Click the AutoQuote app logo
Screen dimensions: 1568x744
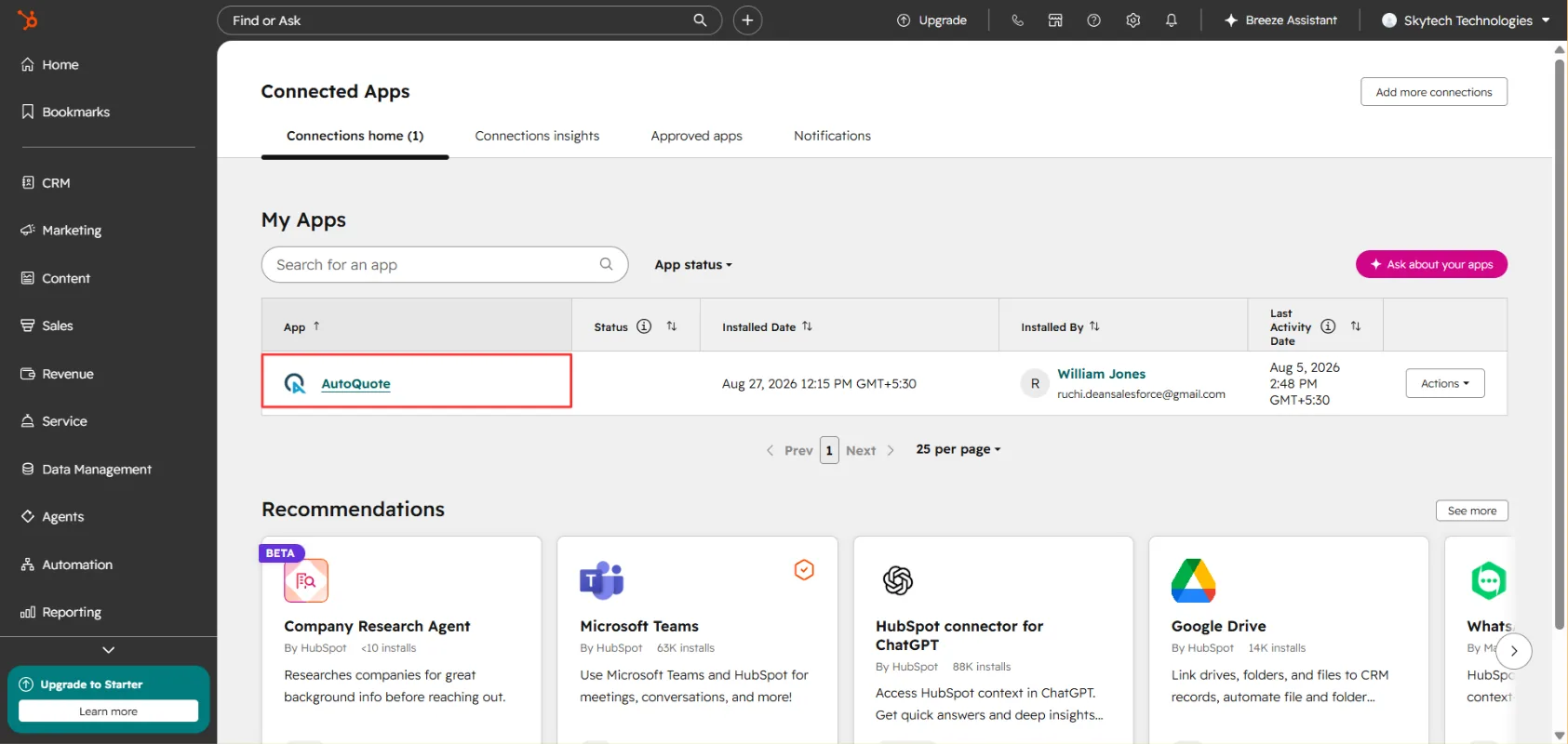pos(295,383)
